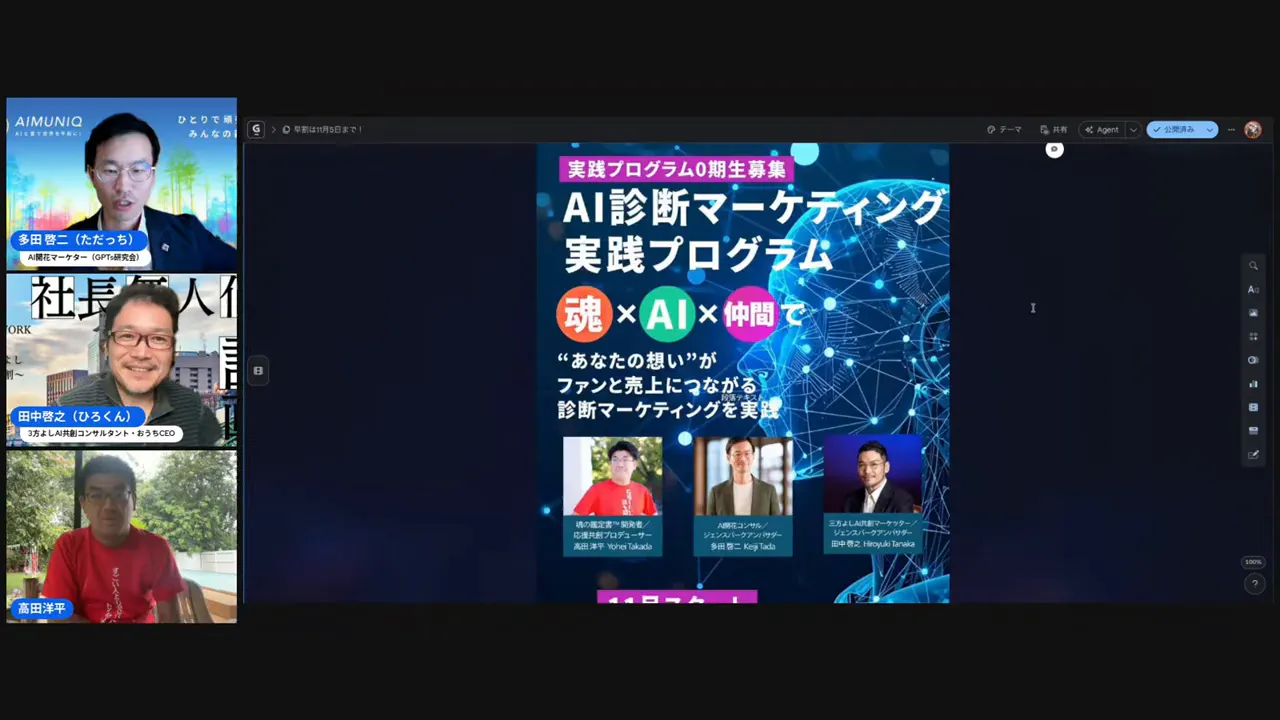
Task: Click the embed content icon in sidebar
Action: click(x=1253, y=430)
